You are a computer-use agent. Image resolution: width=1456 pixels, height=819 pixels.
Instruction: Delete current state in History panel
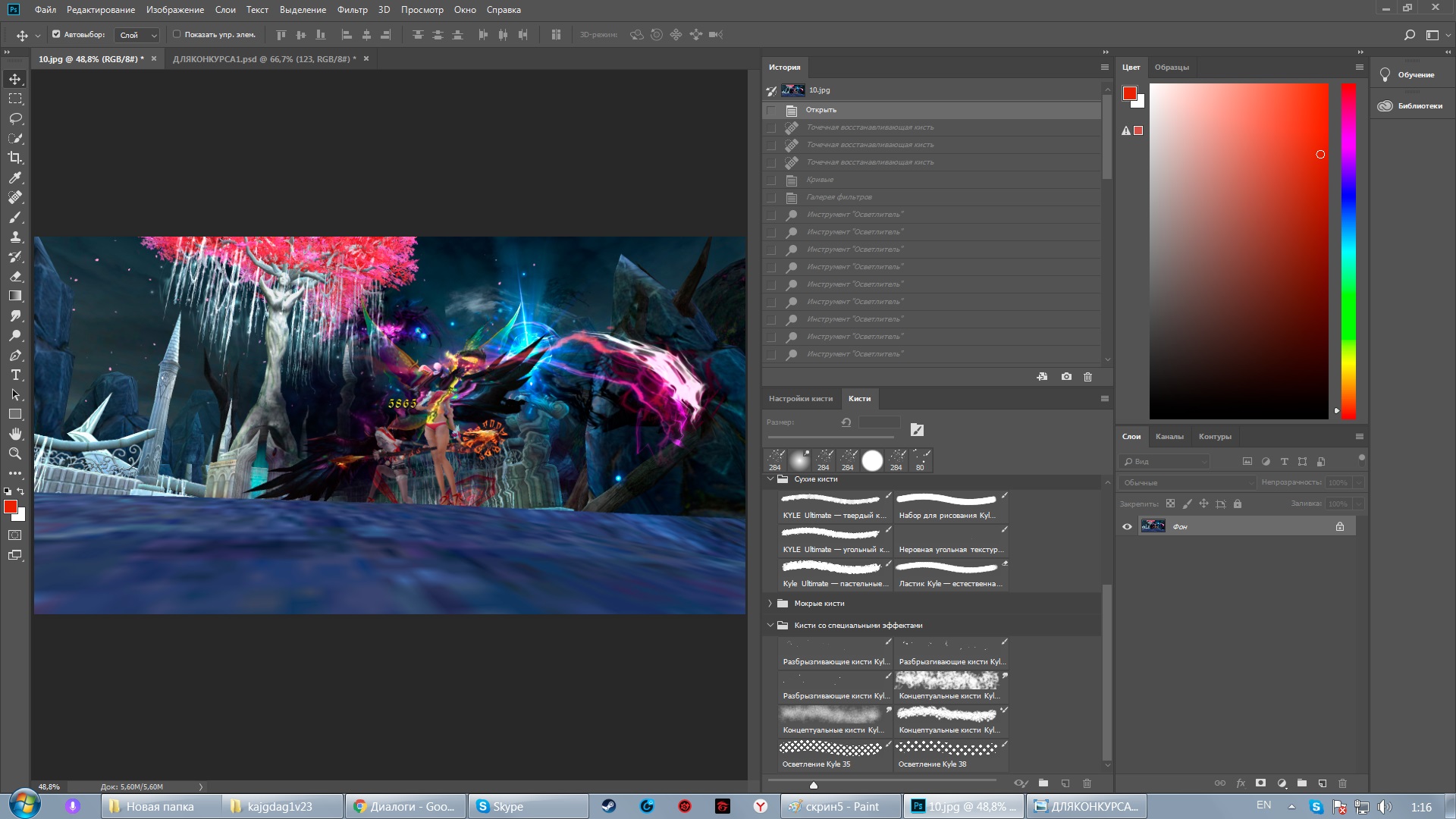click(1087, 377)
